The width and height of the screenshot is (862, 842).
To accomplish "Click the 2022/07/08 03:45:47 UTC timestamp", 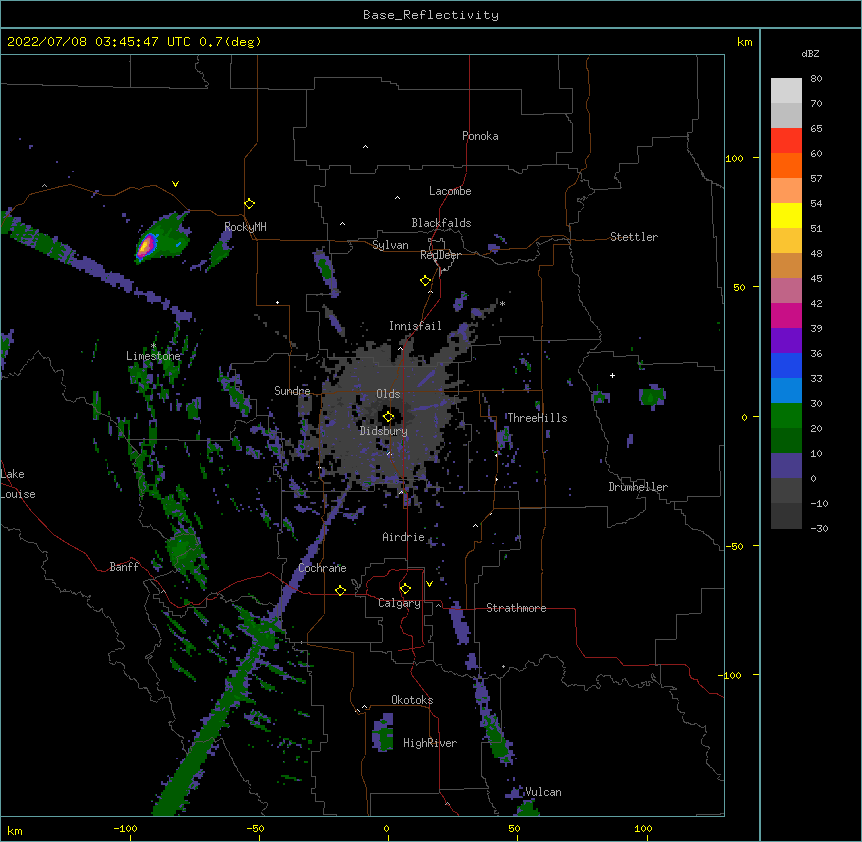I will pyautogui.click(x=134, y=42).
